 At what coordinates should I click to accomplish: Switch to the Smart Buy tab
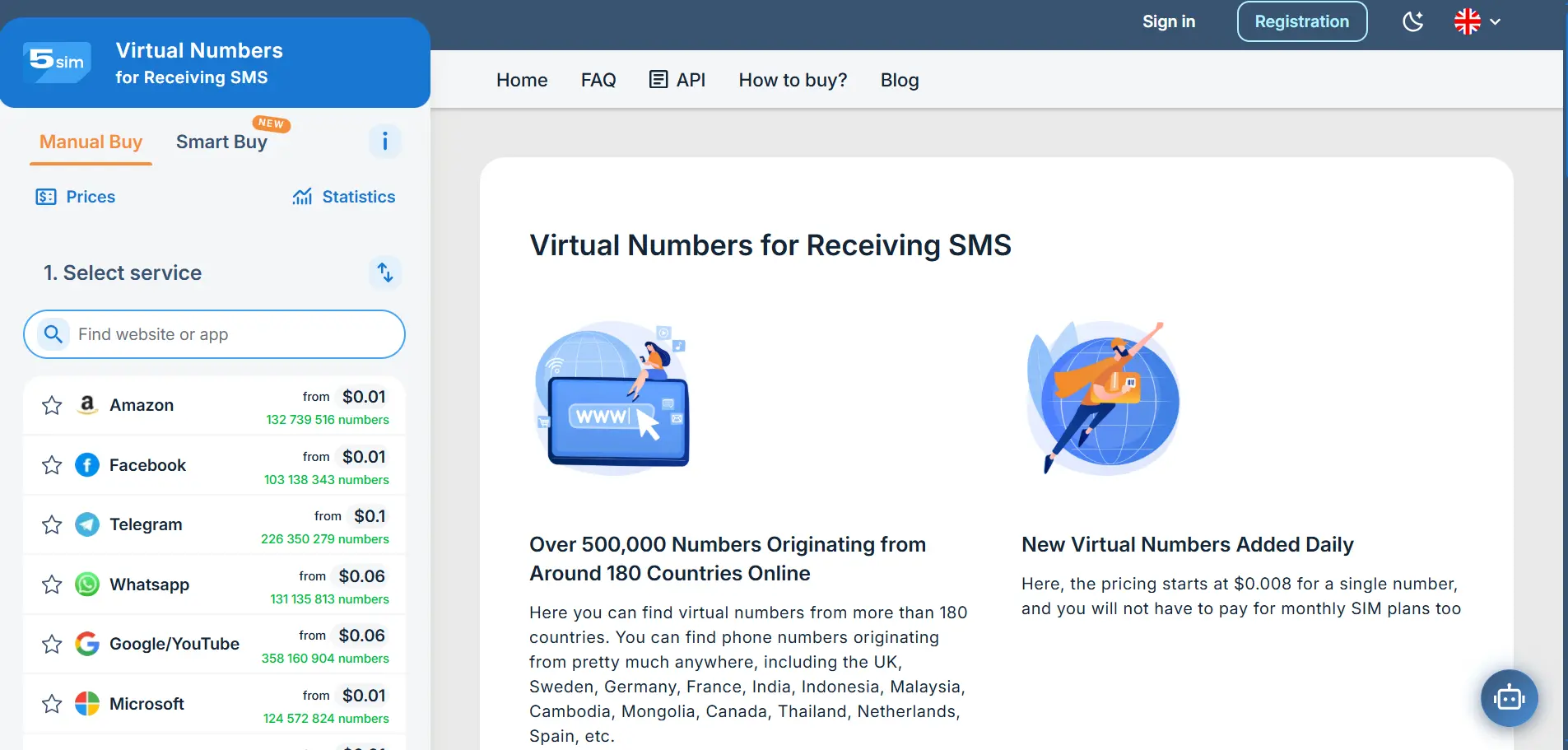coord(221,142)
